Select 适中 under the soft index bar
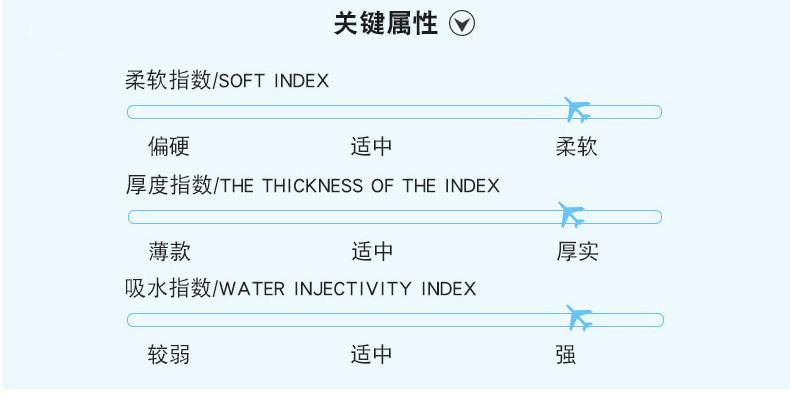 point(372,147)
